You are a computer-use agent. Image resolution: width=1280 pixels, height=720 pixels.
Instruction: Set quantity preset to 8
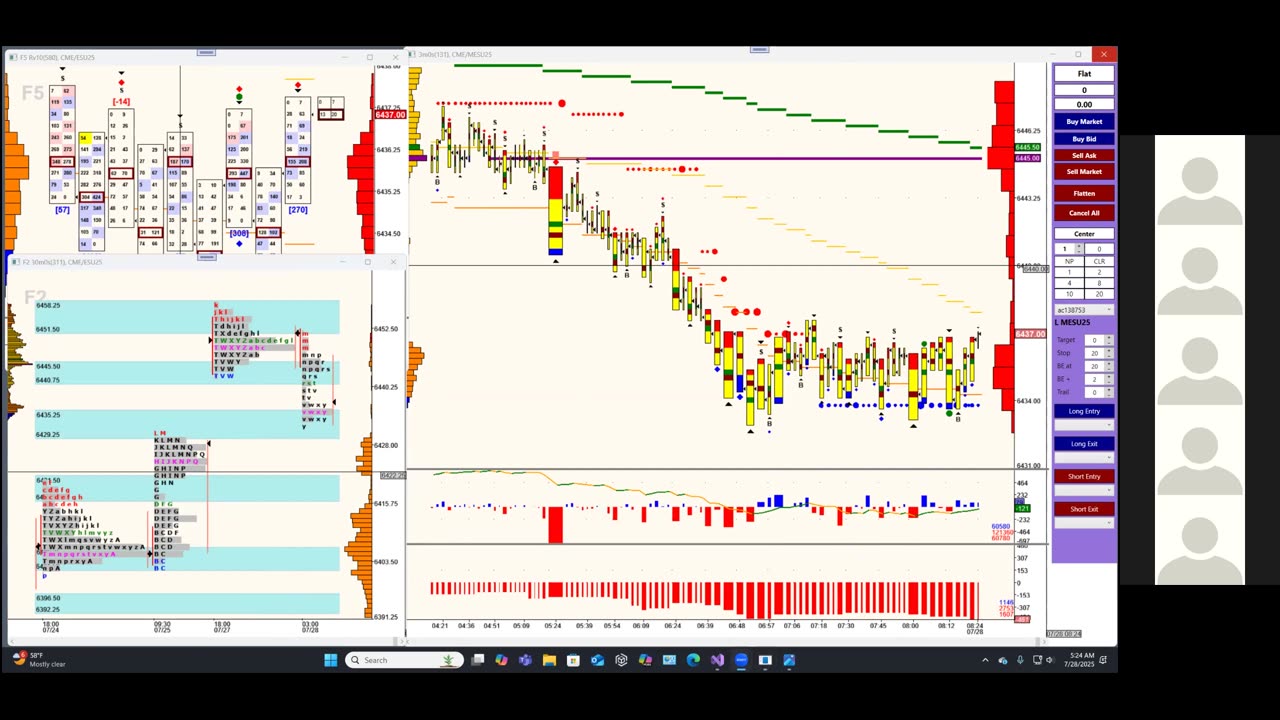click(x=1099, y=283)
